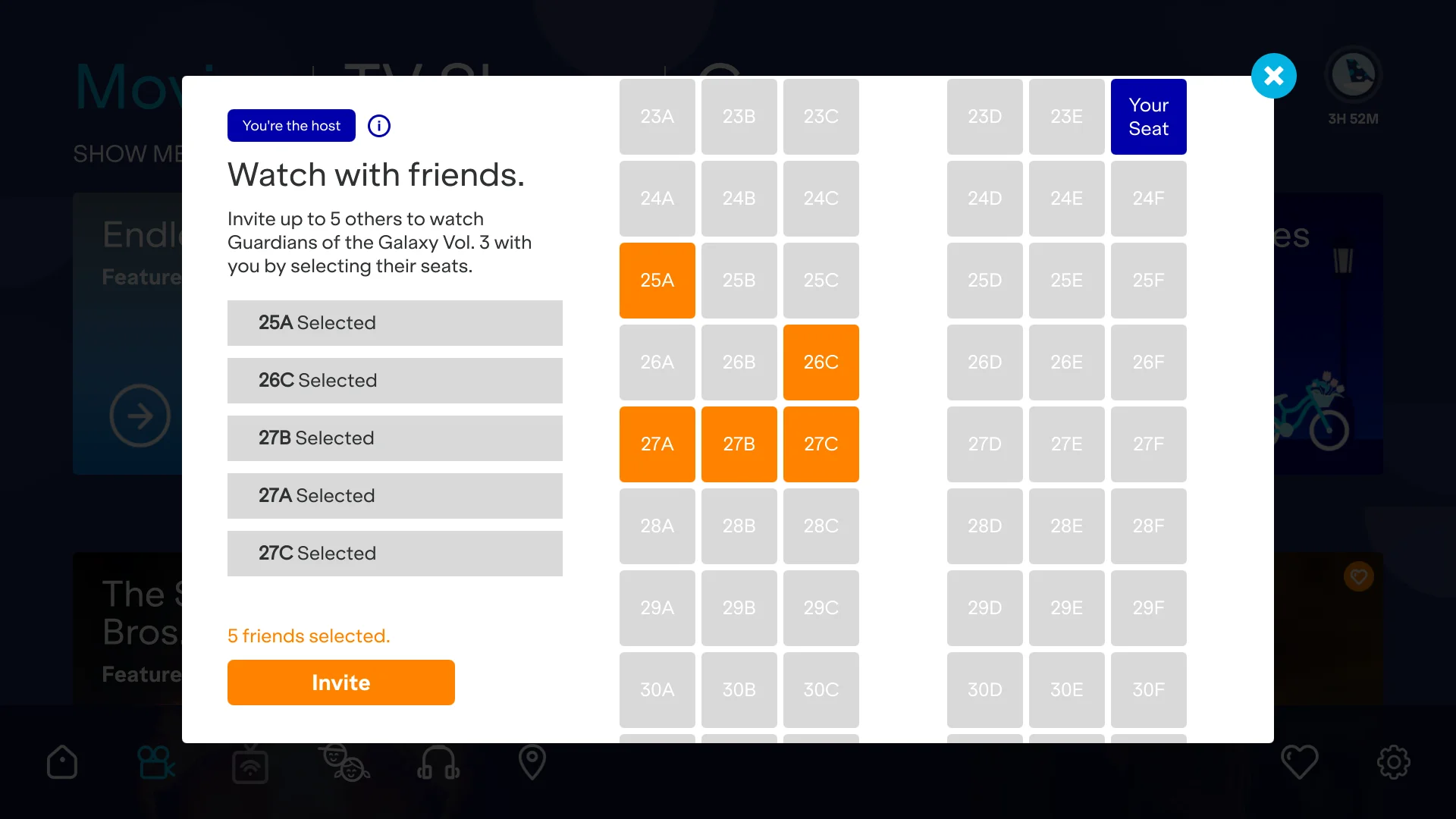Toggle seat 26C selection off
The width and height of the screenshot is (1456, 819).
click(x=821, y=362)
